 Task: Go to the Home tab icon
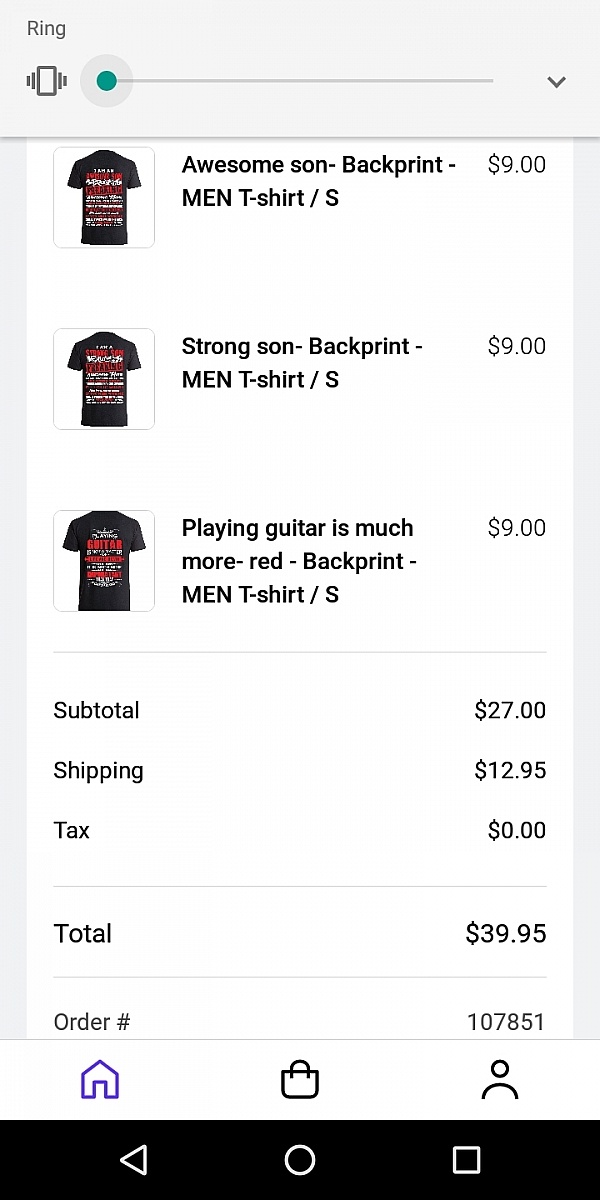[100, 1080]
